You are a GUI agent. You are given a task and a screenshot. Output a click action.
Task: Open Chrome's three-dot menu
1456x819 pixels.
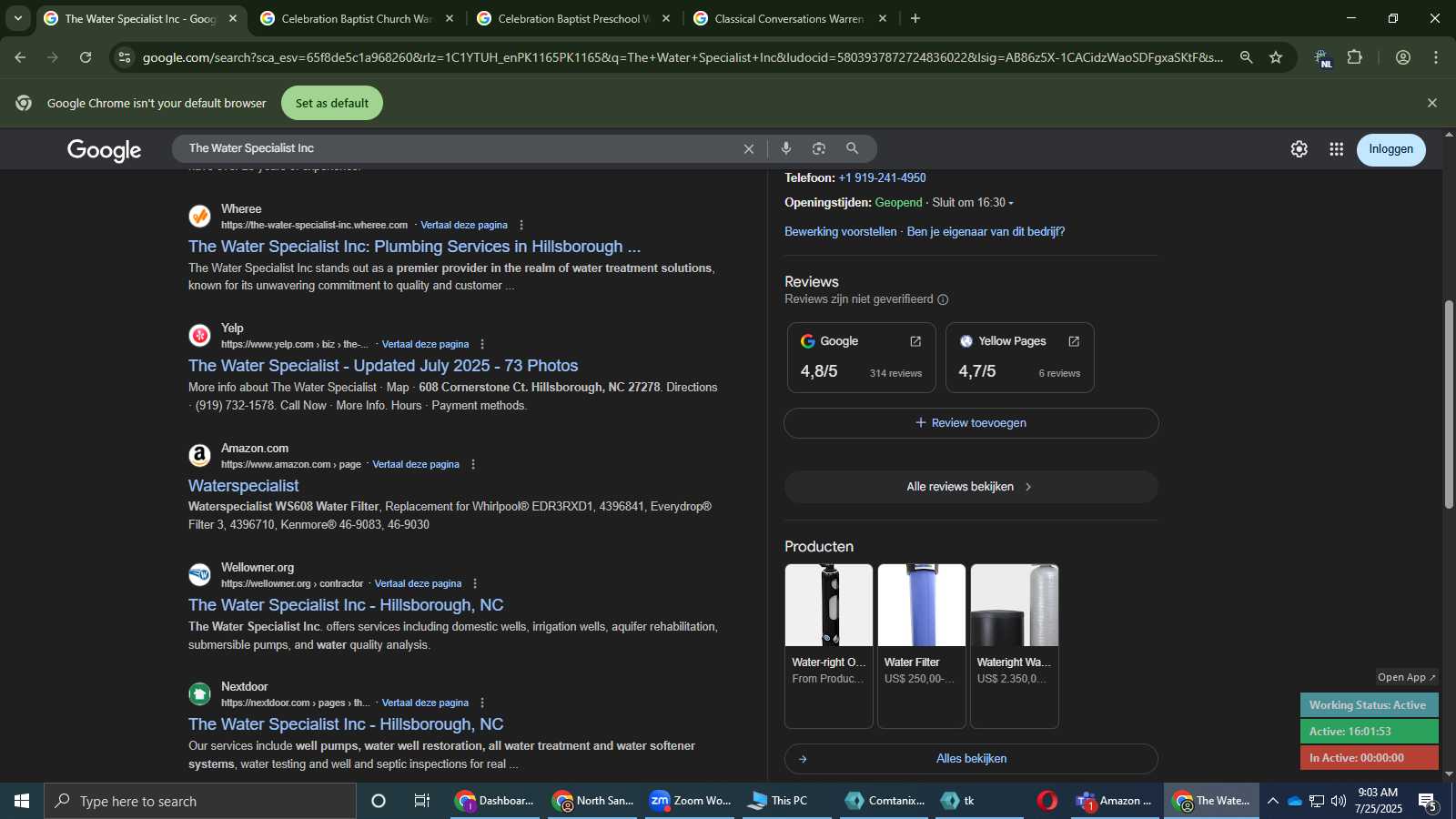[x=1436, y=57]
